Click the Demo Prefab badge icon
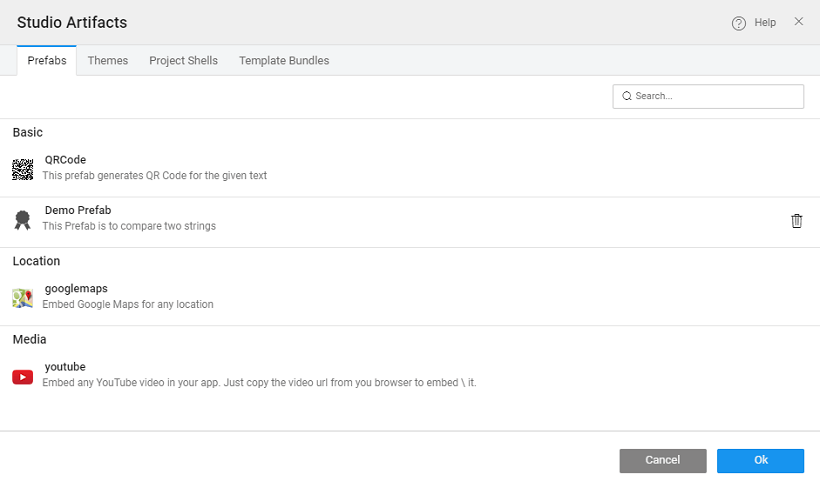820x488 pixels. [x=22, y=220]
